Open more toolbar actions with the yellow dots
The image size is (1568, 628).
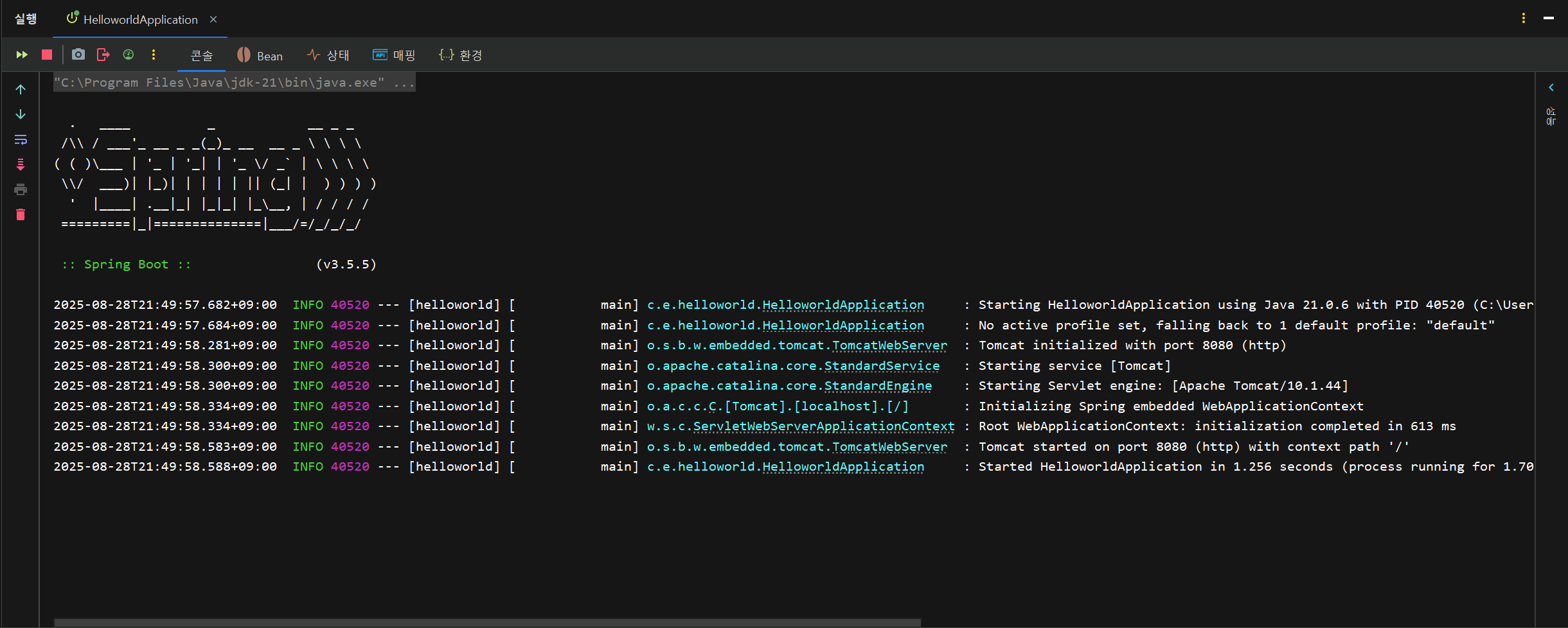154,55
